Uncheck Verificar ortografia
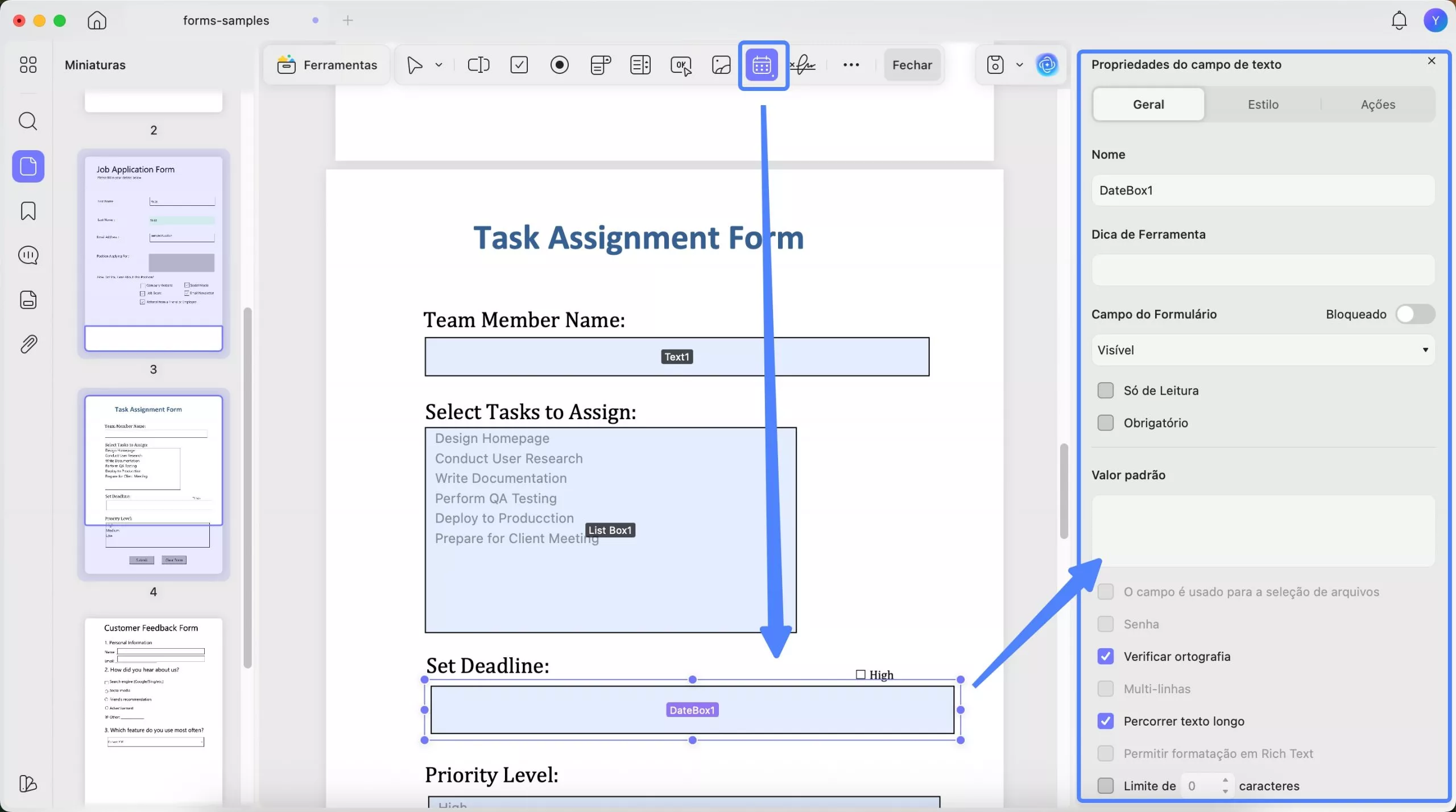1456x812 pixels. click(1105, 656)
